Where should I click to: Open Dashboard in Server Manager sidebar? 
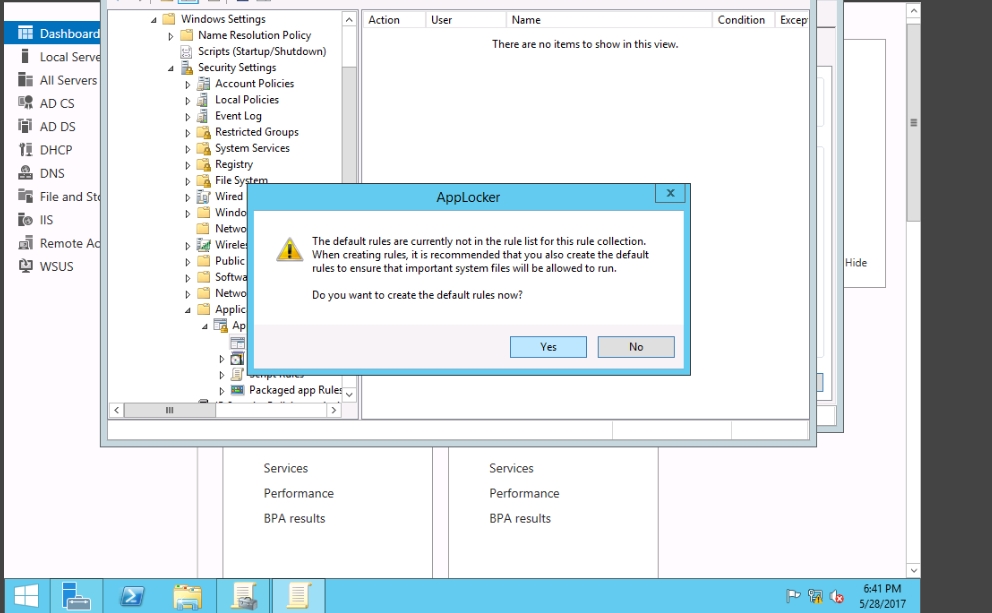coord(52,34)
